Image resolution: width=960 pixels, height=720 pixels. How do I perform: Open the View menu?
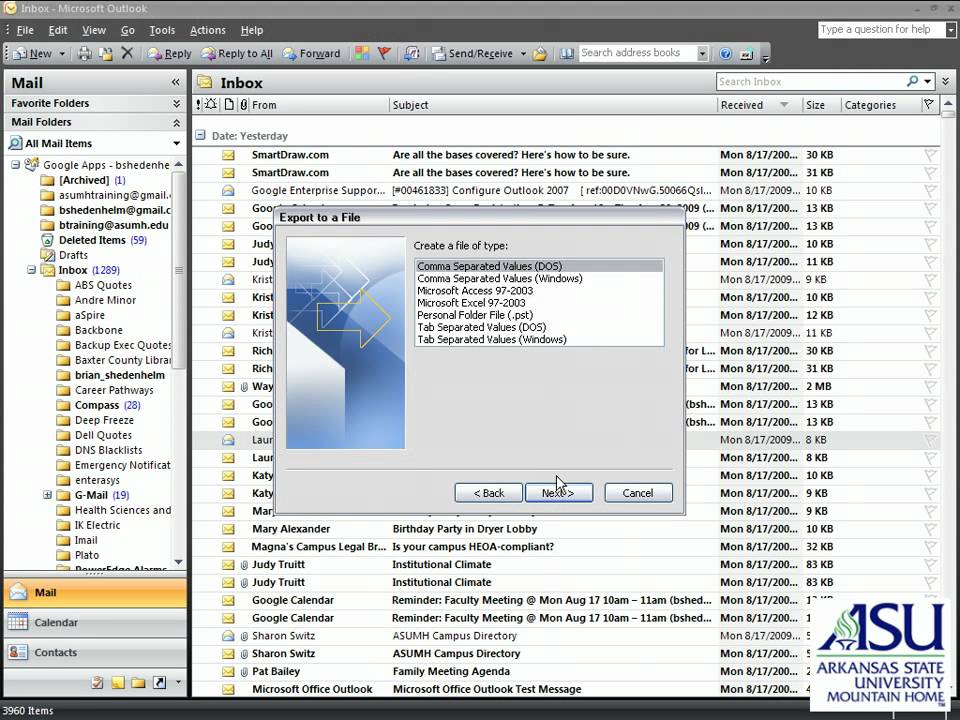tap(94, 30)
